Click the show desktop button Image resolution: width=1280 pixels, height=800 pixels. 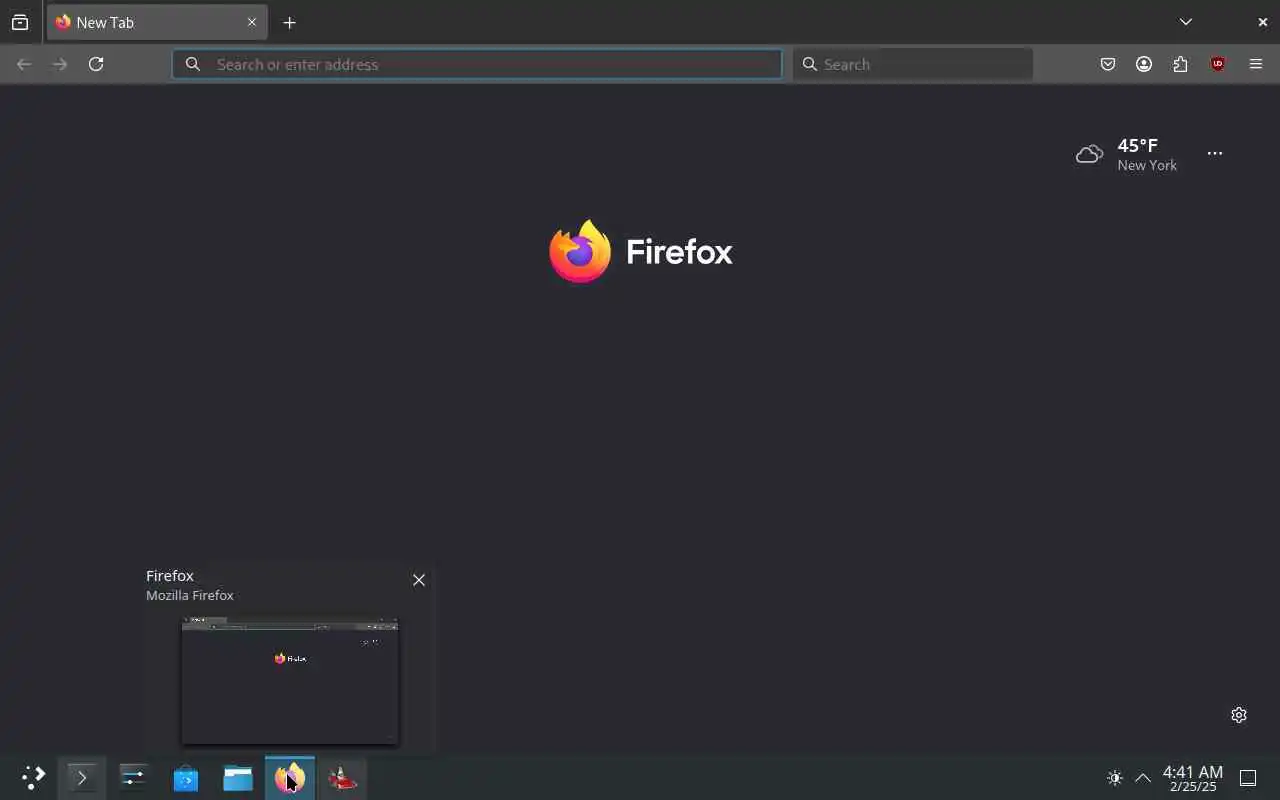(1248, 778)
